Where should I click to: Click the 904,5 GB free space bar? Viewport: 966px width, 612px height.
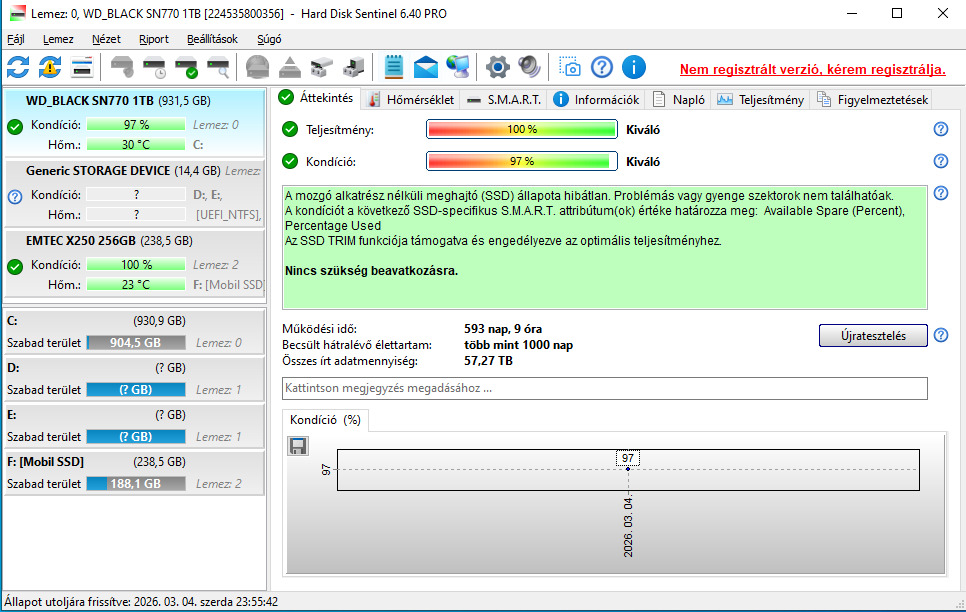[x=136, y=343]
